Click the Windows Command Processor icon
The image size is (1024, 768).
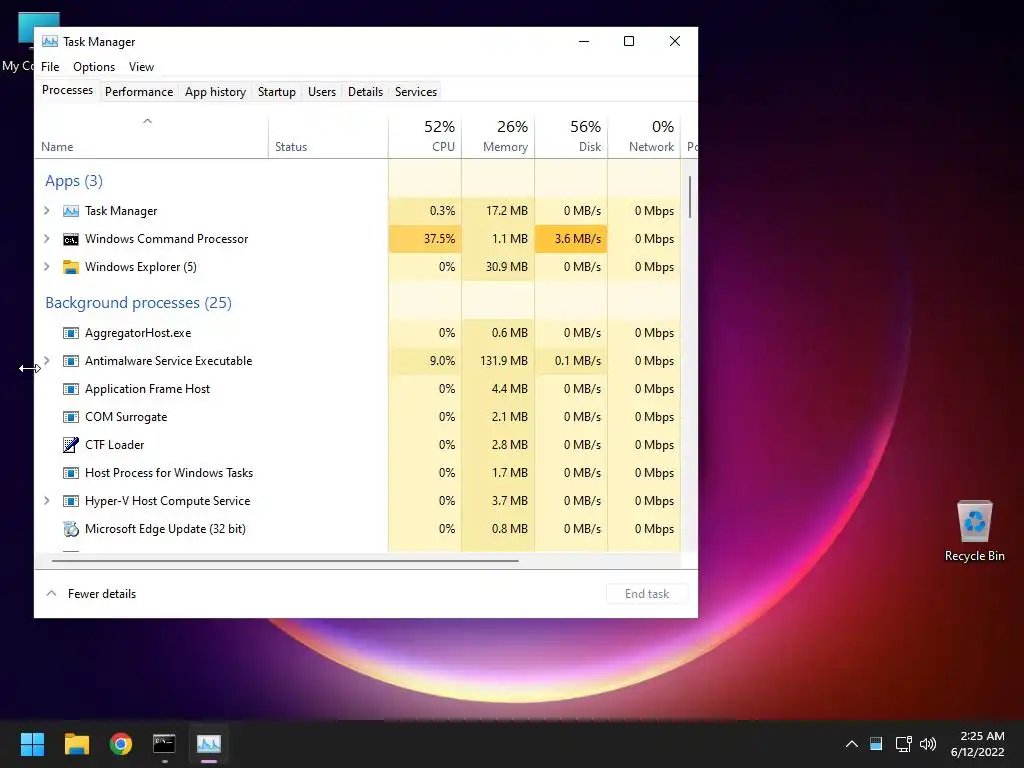point(71,239)
